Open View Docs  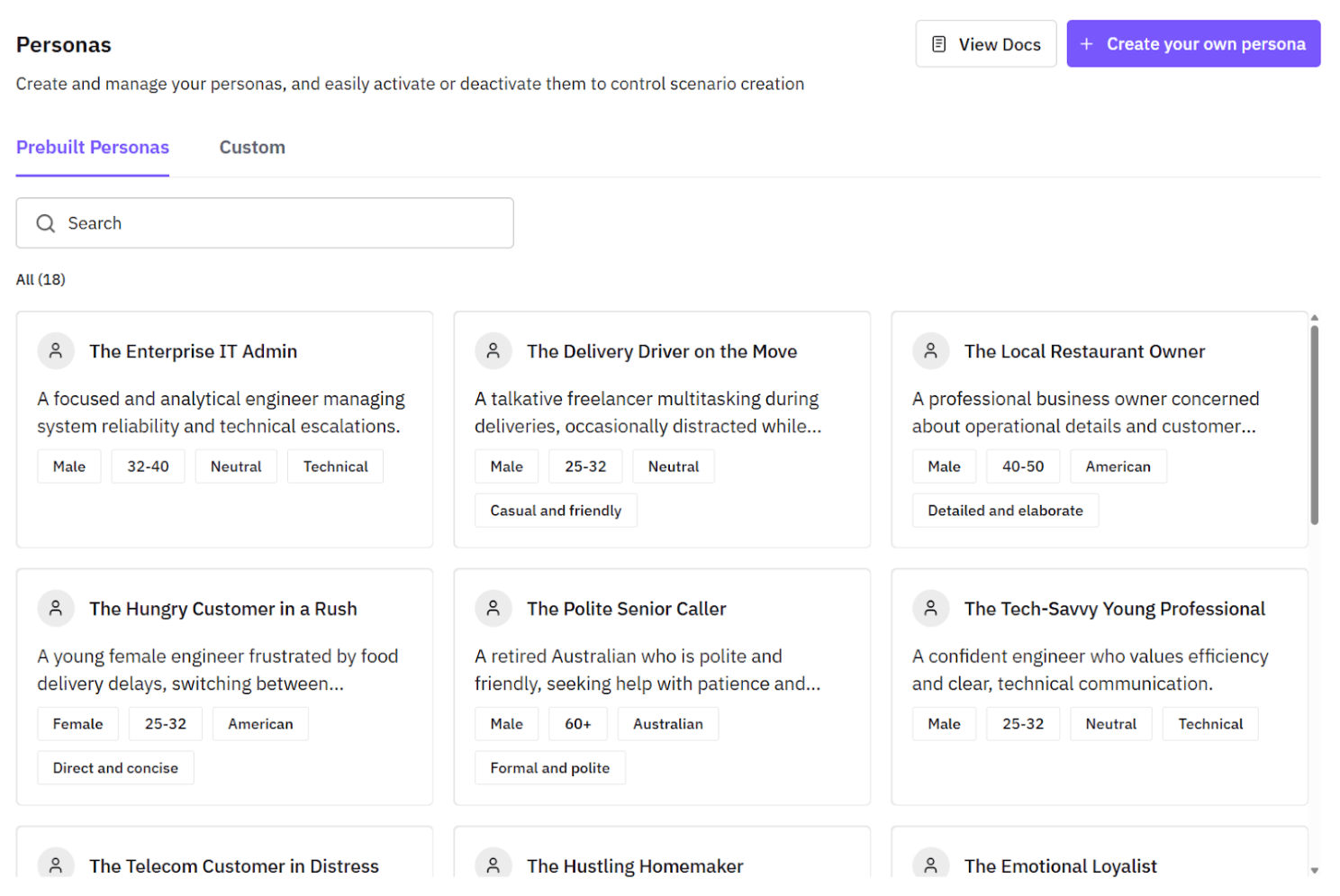(986, 44)
